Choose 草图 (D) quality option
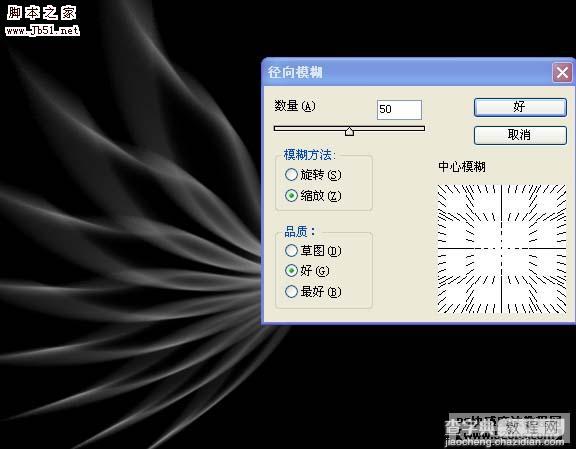 [x=313, y=251]
